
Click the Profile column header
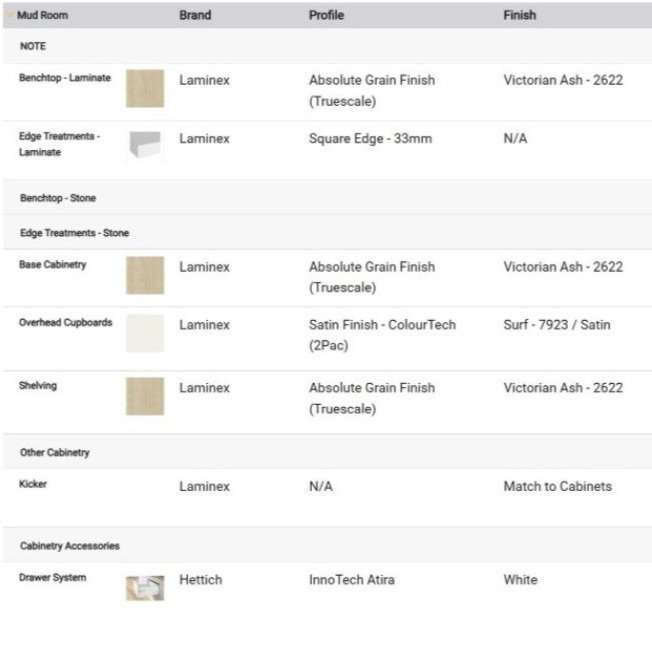pos(326,15)
